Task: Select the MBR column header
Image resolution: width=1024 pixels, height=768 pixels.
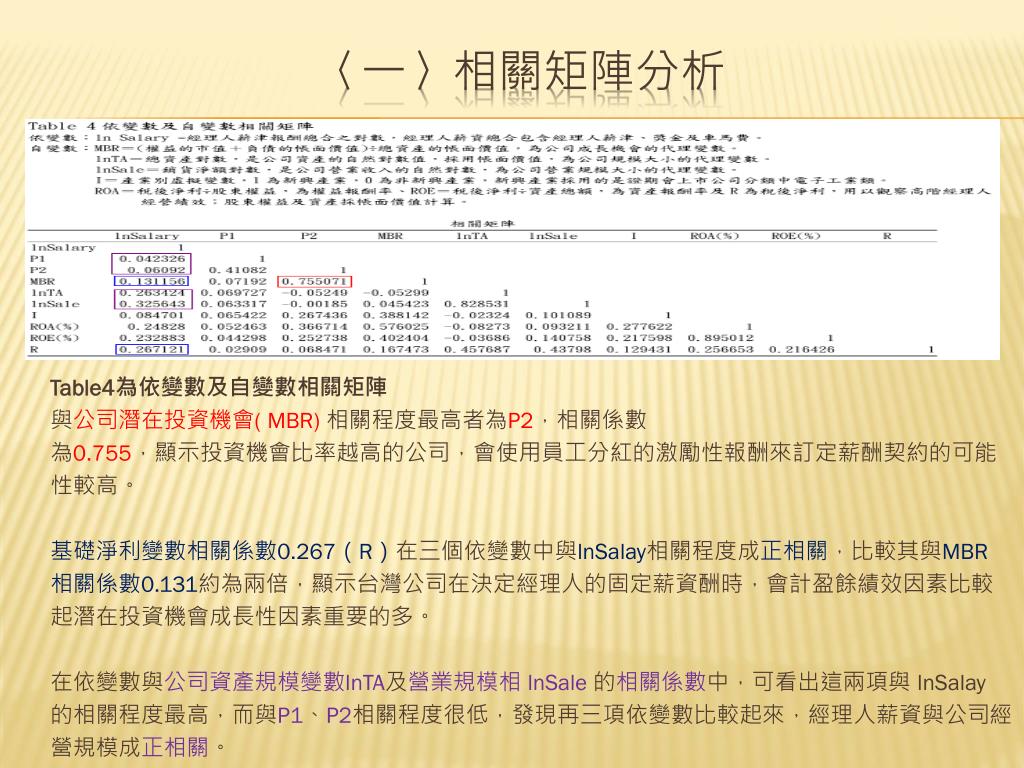Action: pos(390,236)
